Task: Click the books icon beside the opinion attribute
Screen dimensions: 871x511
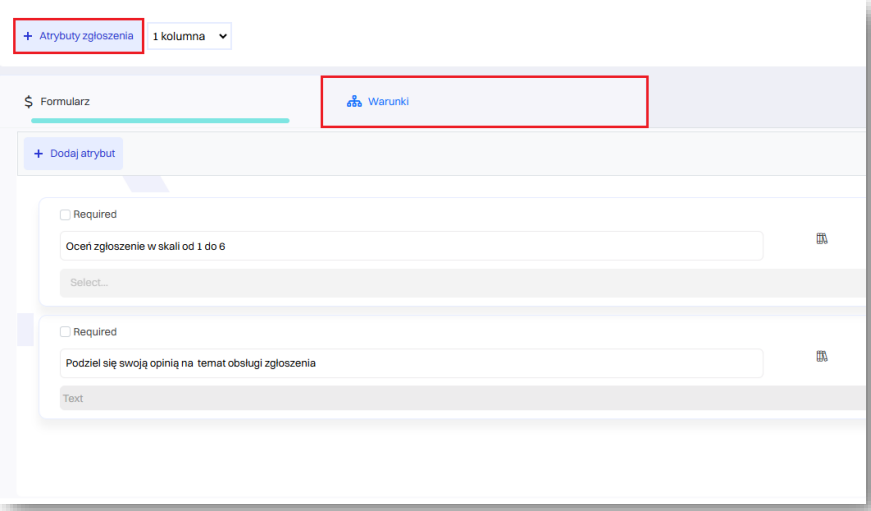Action: point(822,356)
